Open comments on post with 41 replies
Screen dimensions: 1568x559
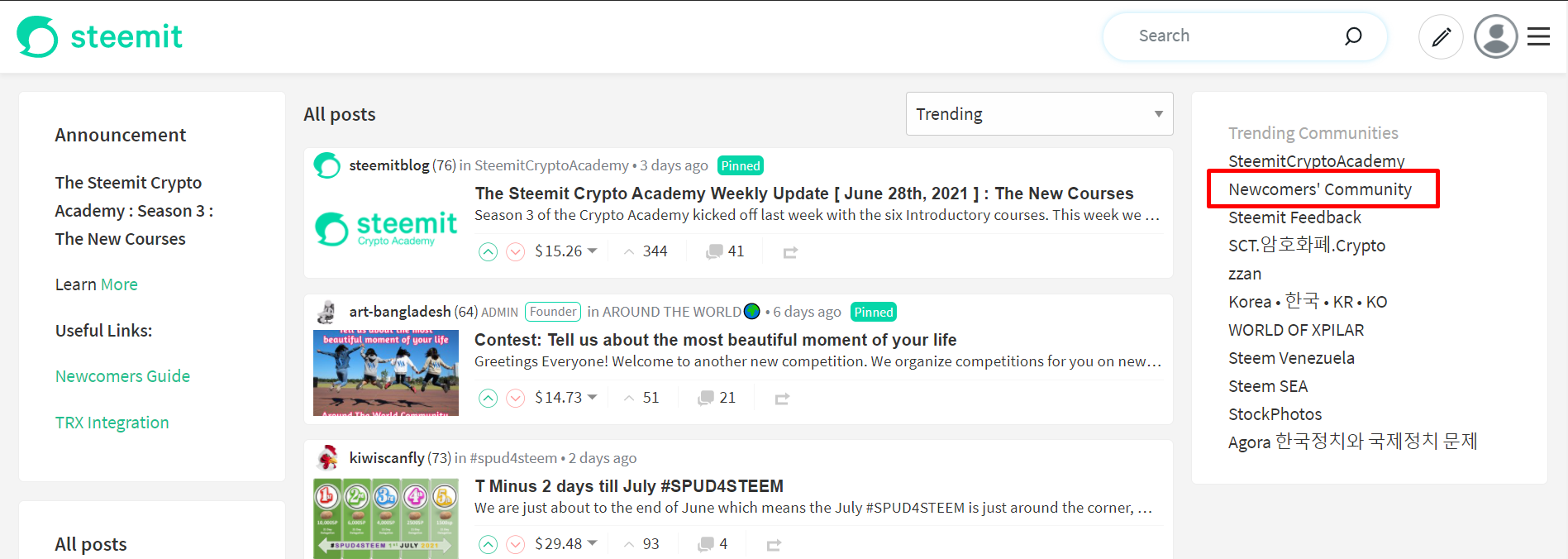(725, 251)
